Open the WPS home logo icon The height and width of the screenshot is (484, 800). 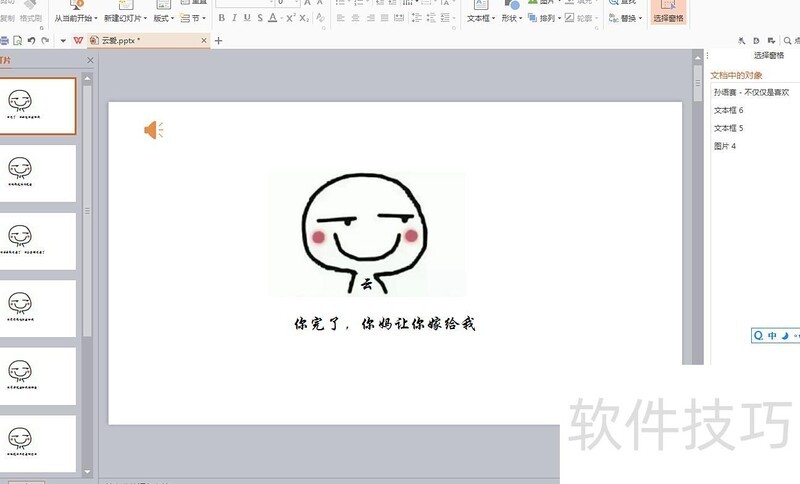(78, 41)
